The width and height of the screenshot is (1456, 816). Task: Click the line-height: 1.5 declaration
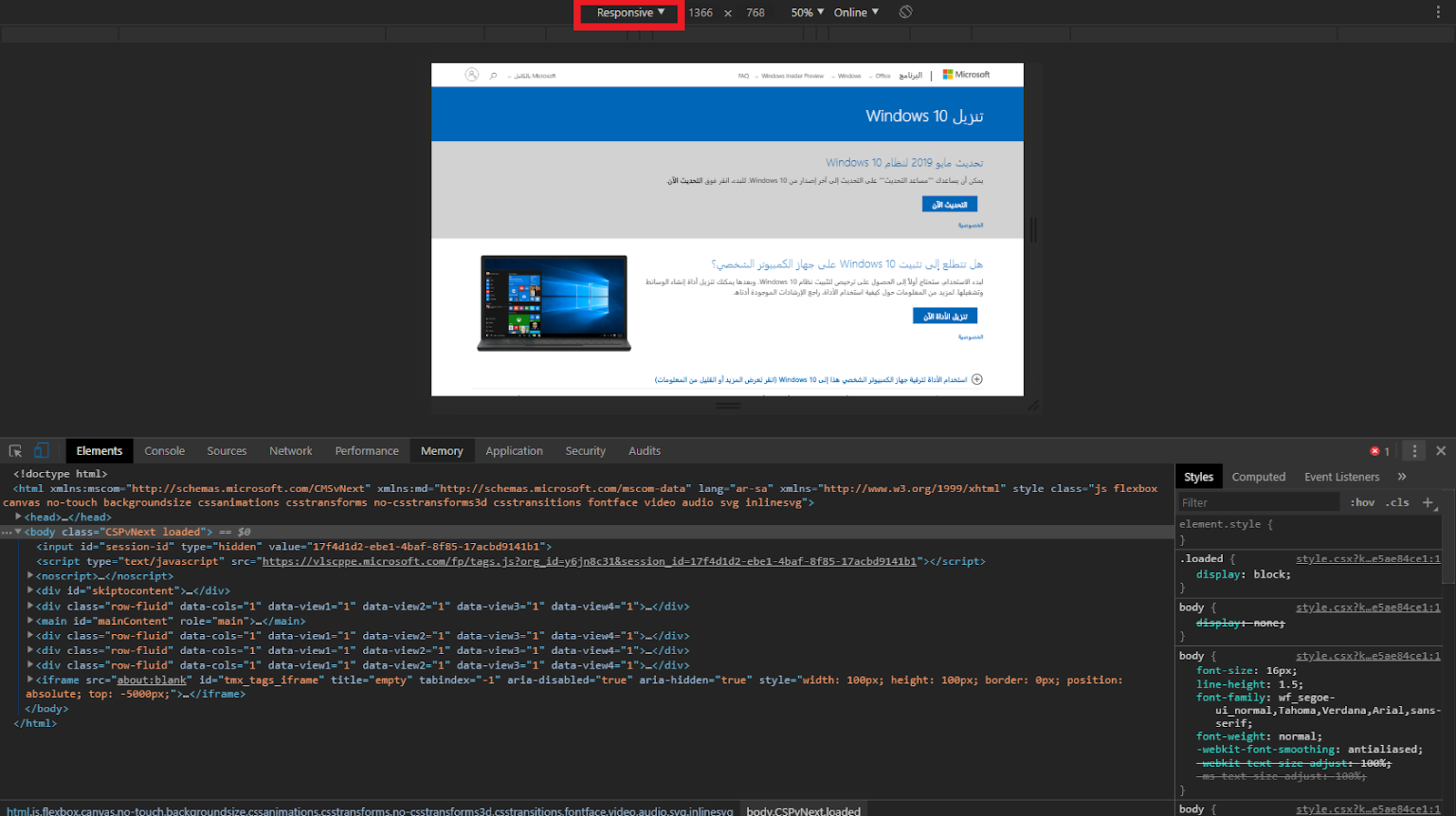click(x=1249, y=684)
